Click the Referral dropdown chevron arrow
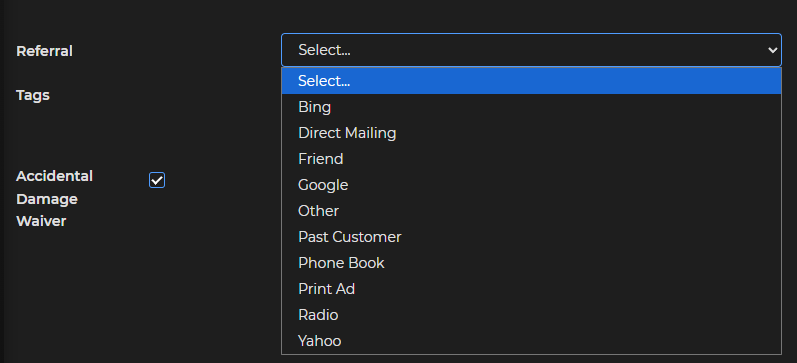The height and width of the screenshot is (363, 797). point(772,50)
